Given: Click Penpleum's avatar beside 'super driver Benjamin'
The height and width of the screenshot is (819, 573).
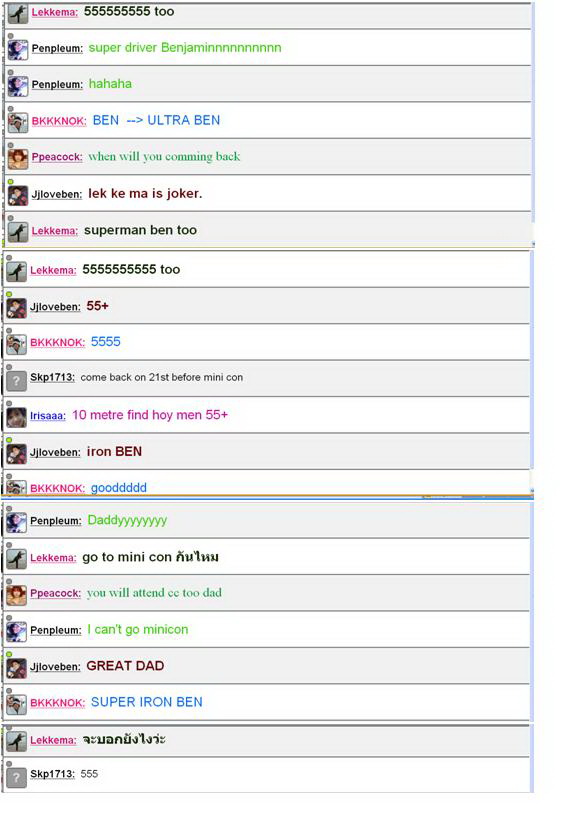Looking at the screenshot, I should point(18,50).
